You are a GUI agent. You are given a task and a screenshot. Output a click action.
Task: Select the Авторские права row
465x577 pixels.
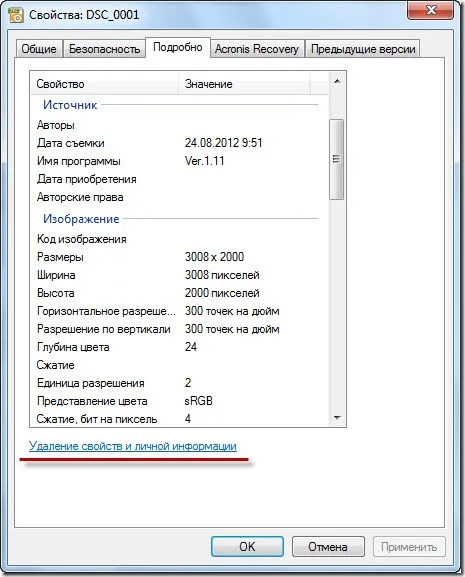tap(180, 197)
